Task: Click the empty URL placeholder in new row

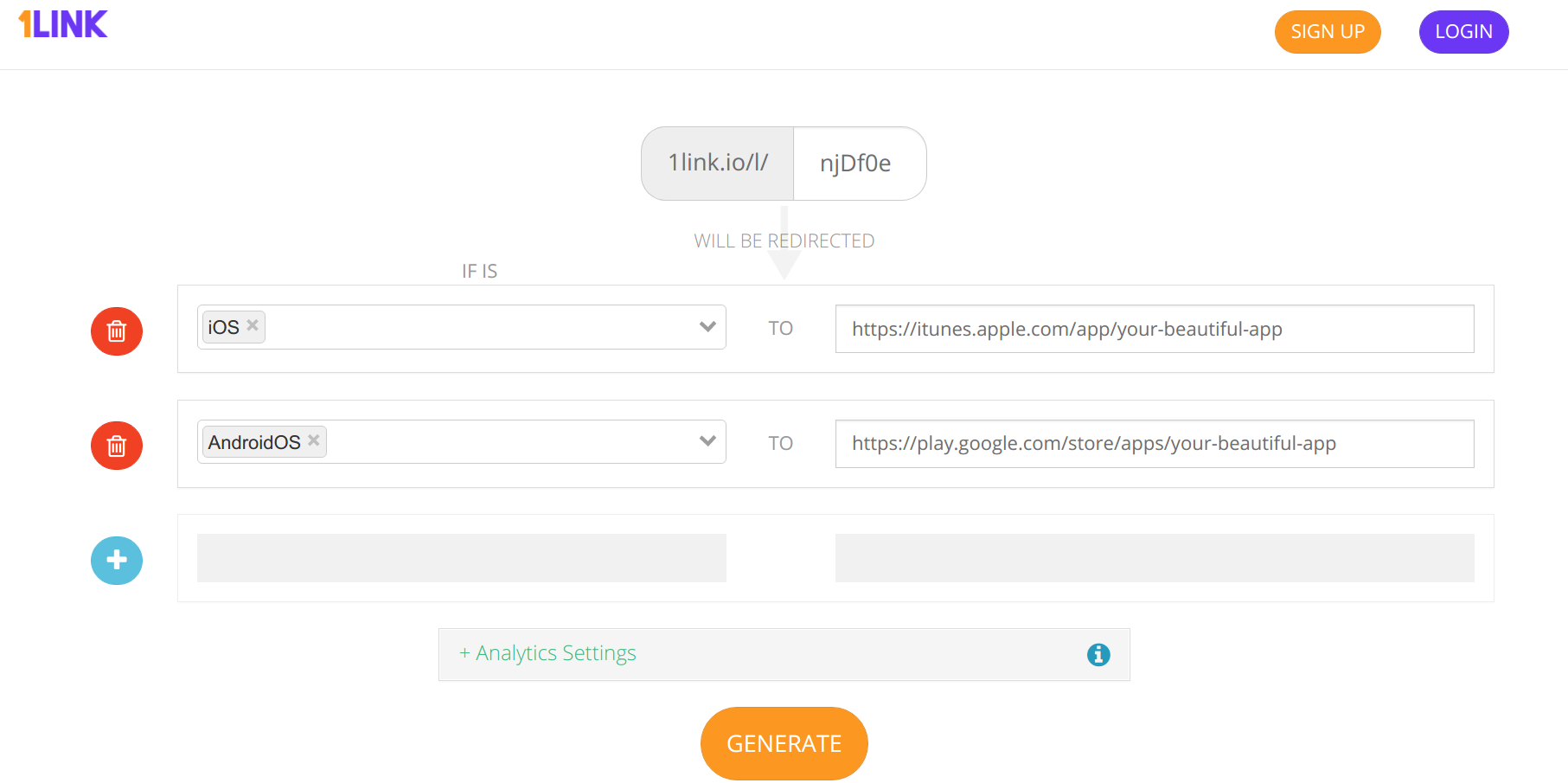Action: (x=1155, y=558)
